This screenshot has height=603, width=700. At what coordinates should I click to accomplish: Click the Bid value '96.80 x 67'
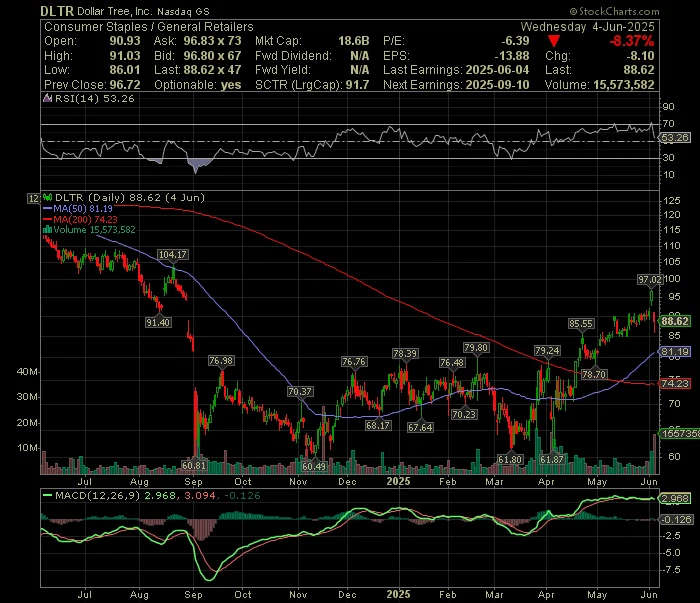tap(212, 56)
